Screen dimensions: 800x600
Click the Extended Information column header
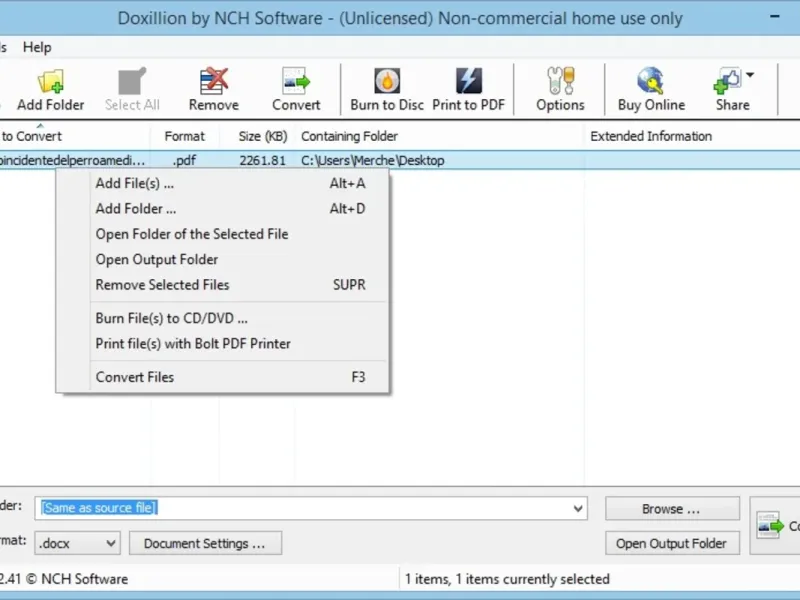[692, 136]
